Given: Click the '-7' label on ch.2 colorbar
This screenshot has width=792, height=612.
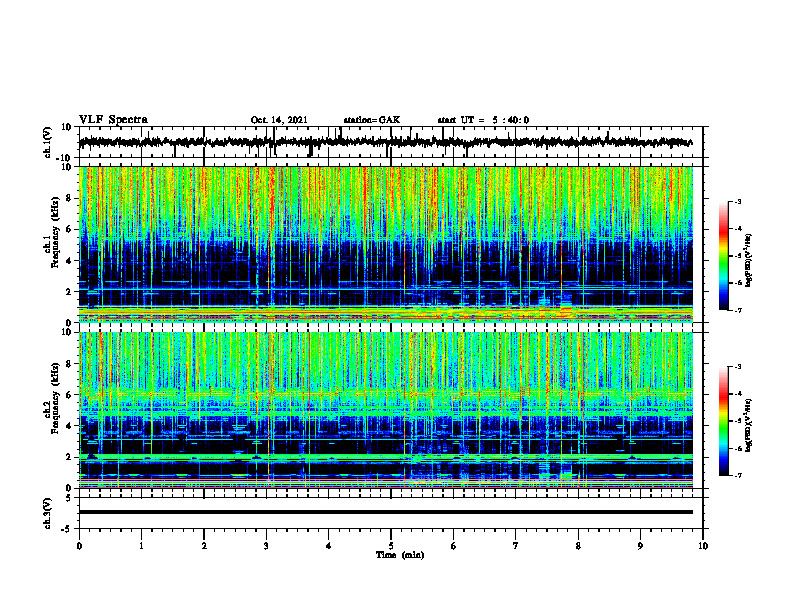Looking at the screenshot, I should click(x=737, y=475).
